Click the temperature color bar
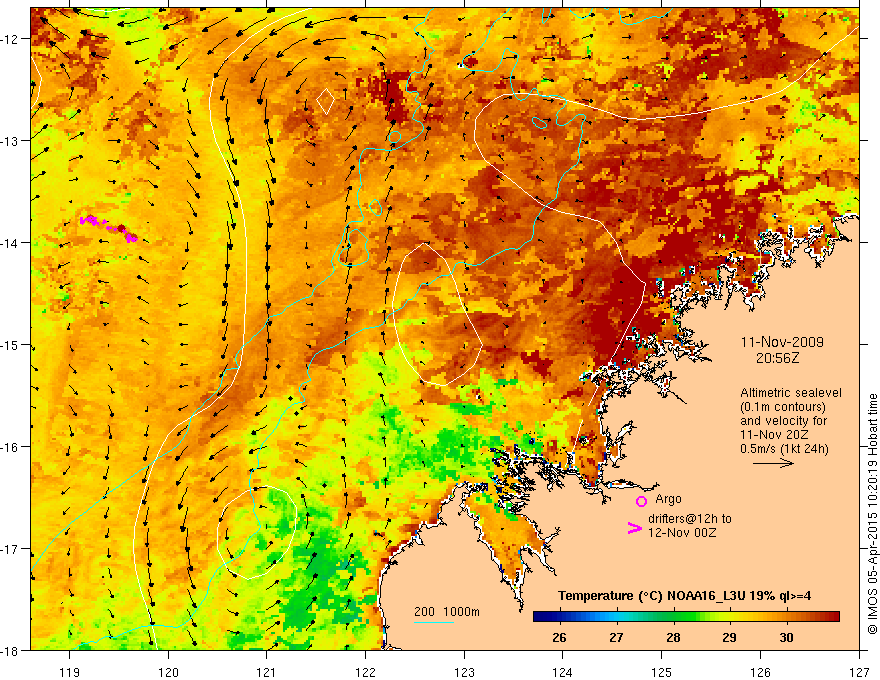This screenshot has width=880, height=680. coord(686,617)
